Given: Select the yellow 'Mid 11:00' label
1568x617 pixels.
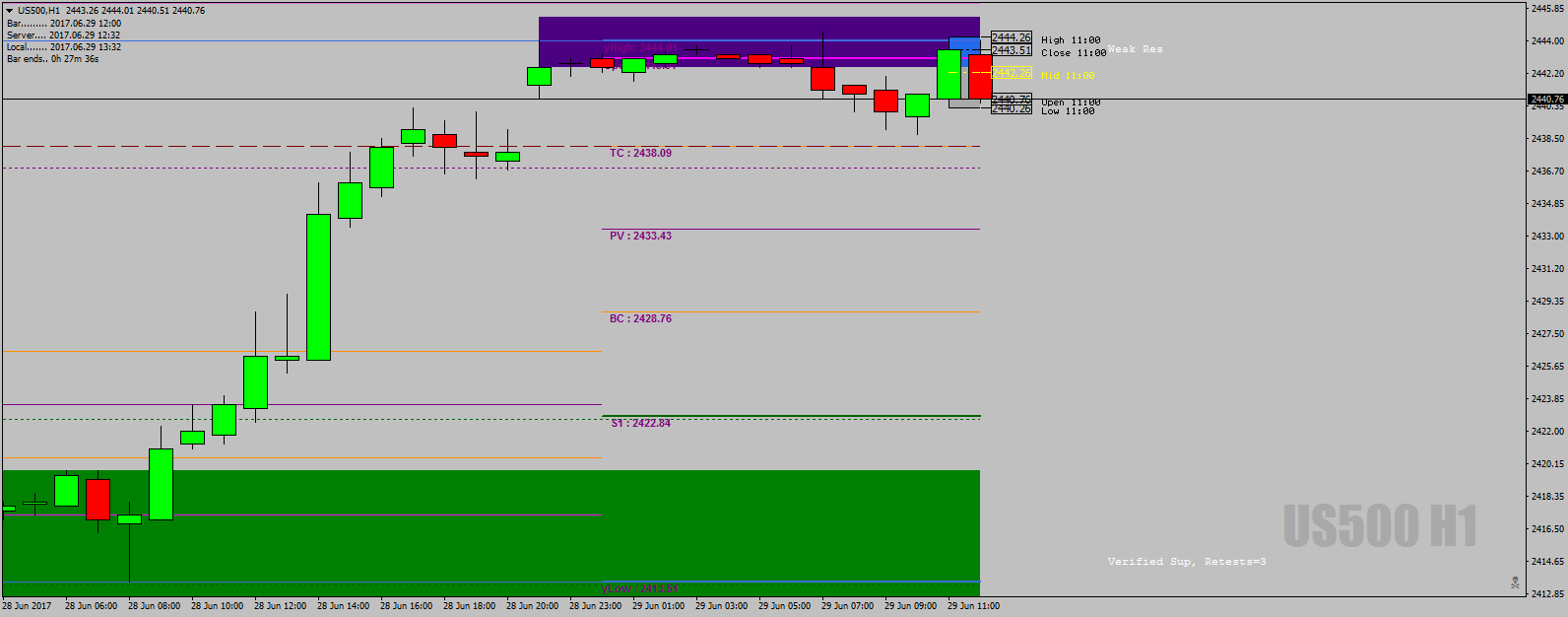Looking at the screenshot, I should (x=1068, y=76).
